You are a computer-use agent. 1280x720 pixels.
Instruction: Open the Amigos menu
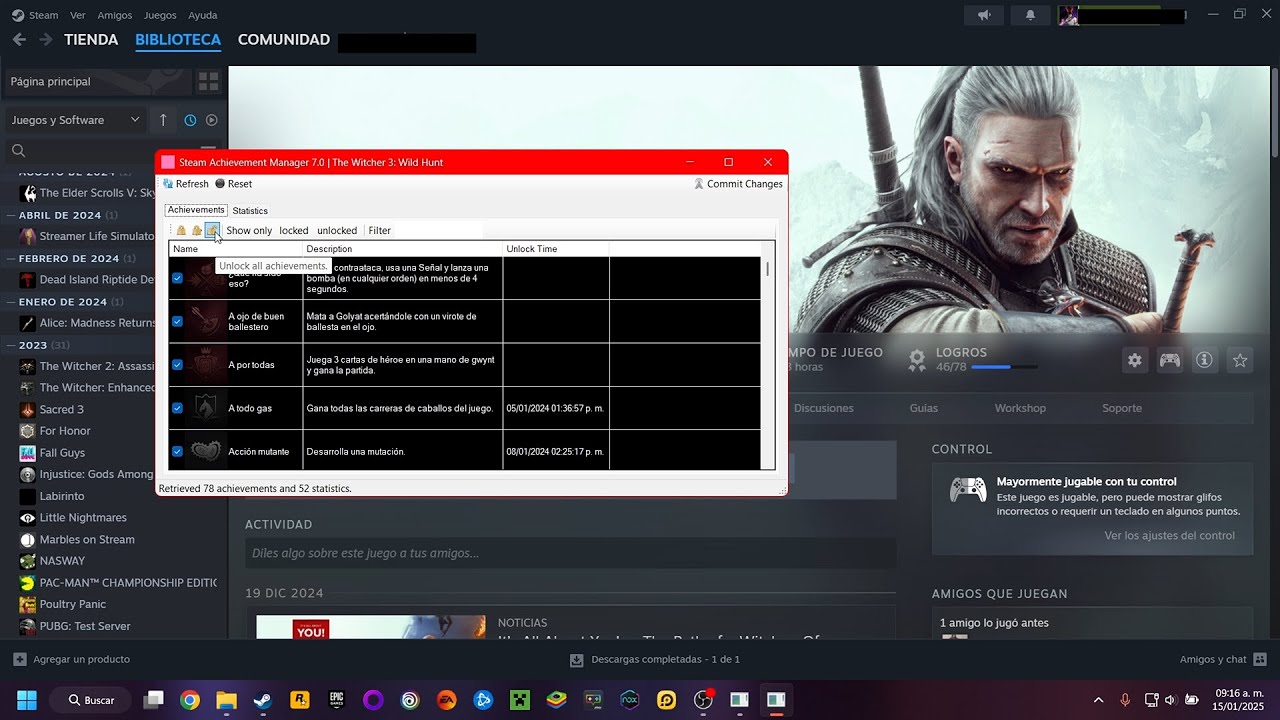coord(115,15)
